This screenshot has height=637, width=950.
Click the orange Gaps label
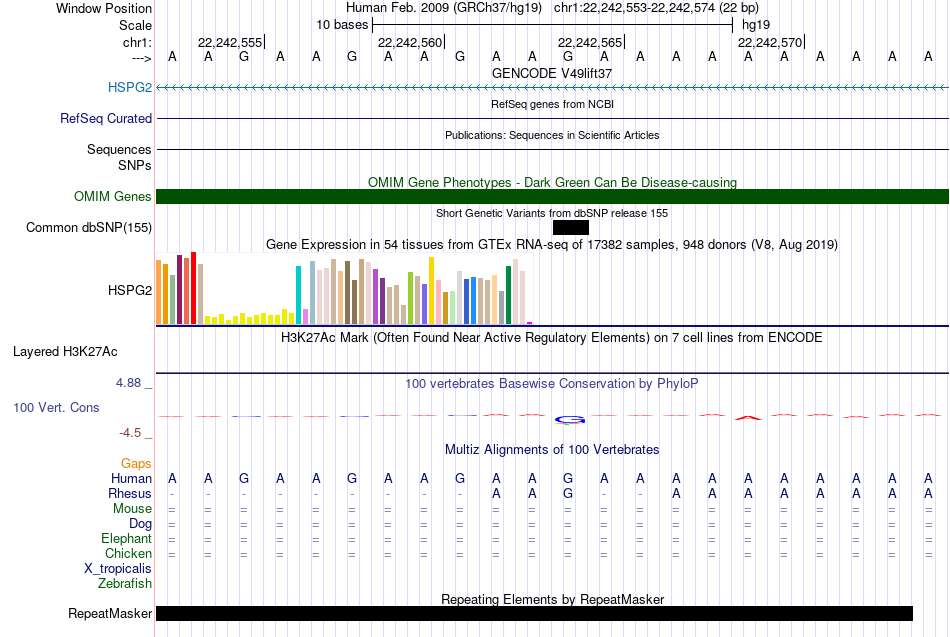136,464
